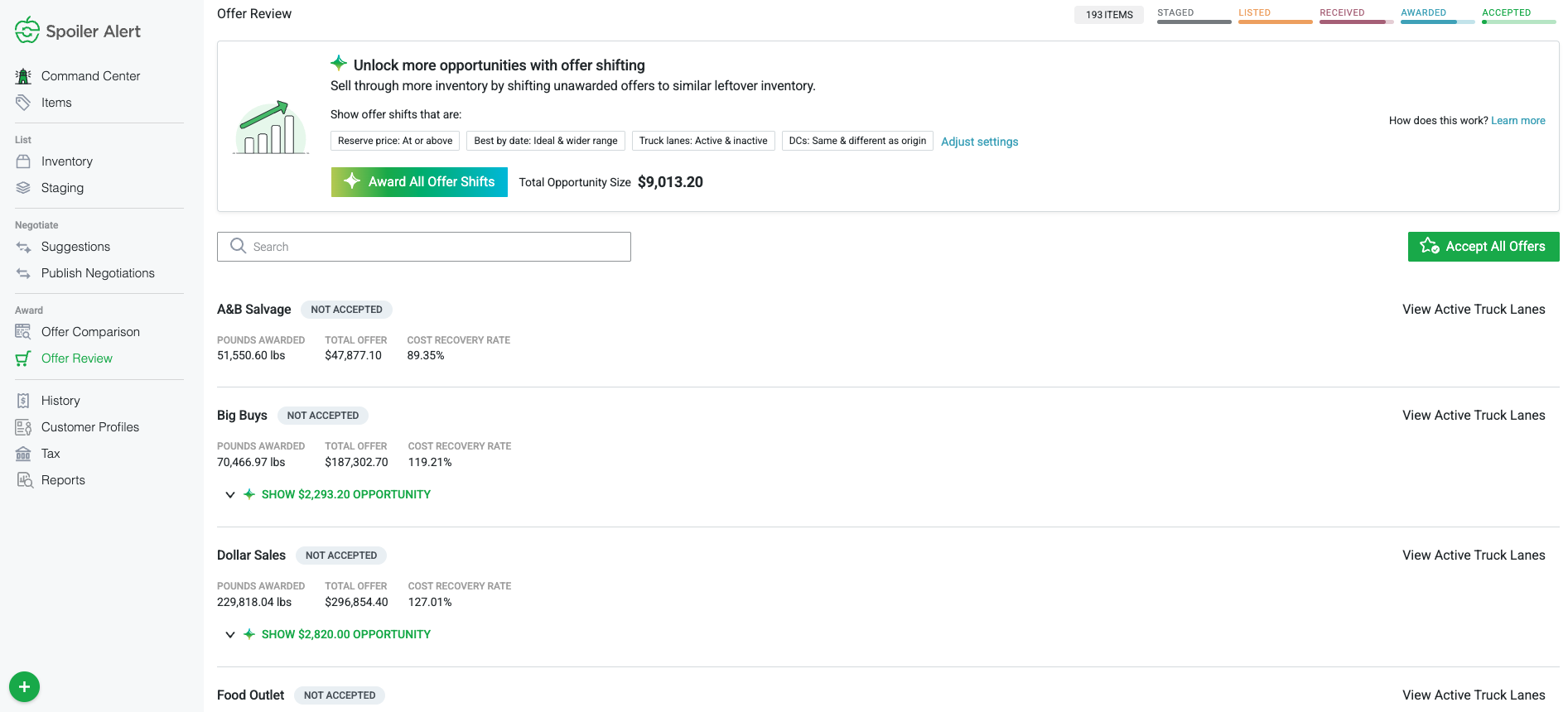Image resolution: width=1568 pixels, height=712 pixels.
Task: Open the History page in sidebar
Action: (x=60, y=401)
